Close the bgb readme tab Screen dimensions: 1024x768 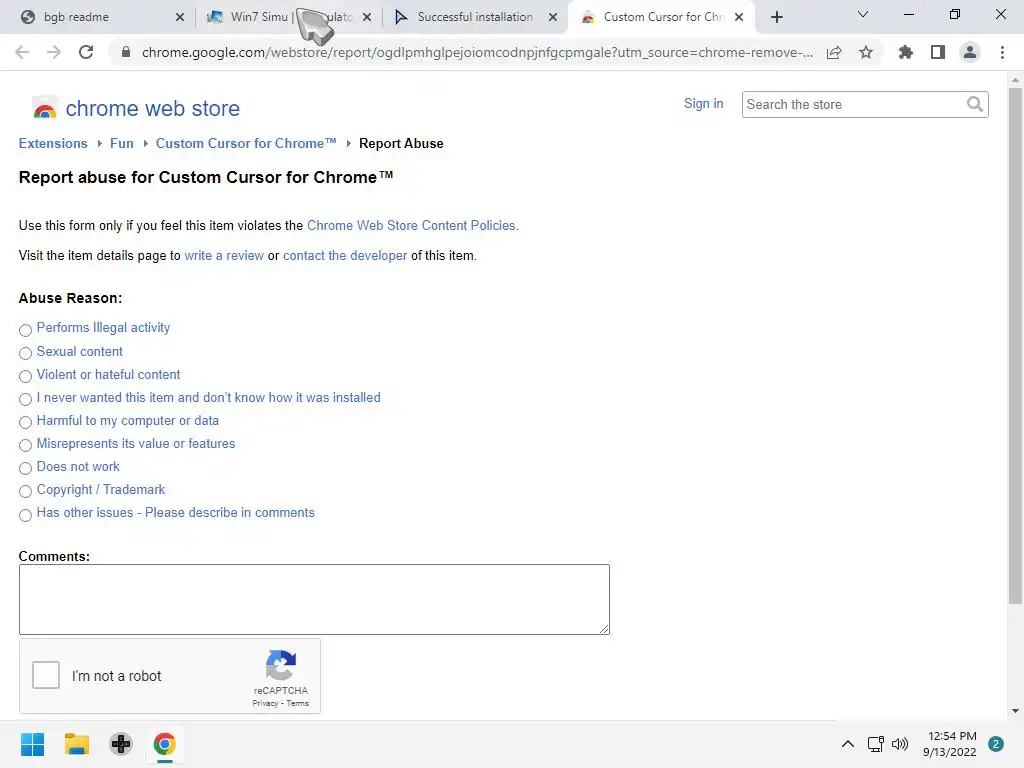pyautogui.click(x=180, y=18)
